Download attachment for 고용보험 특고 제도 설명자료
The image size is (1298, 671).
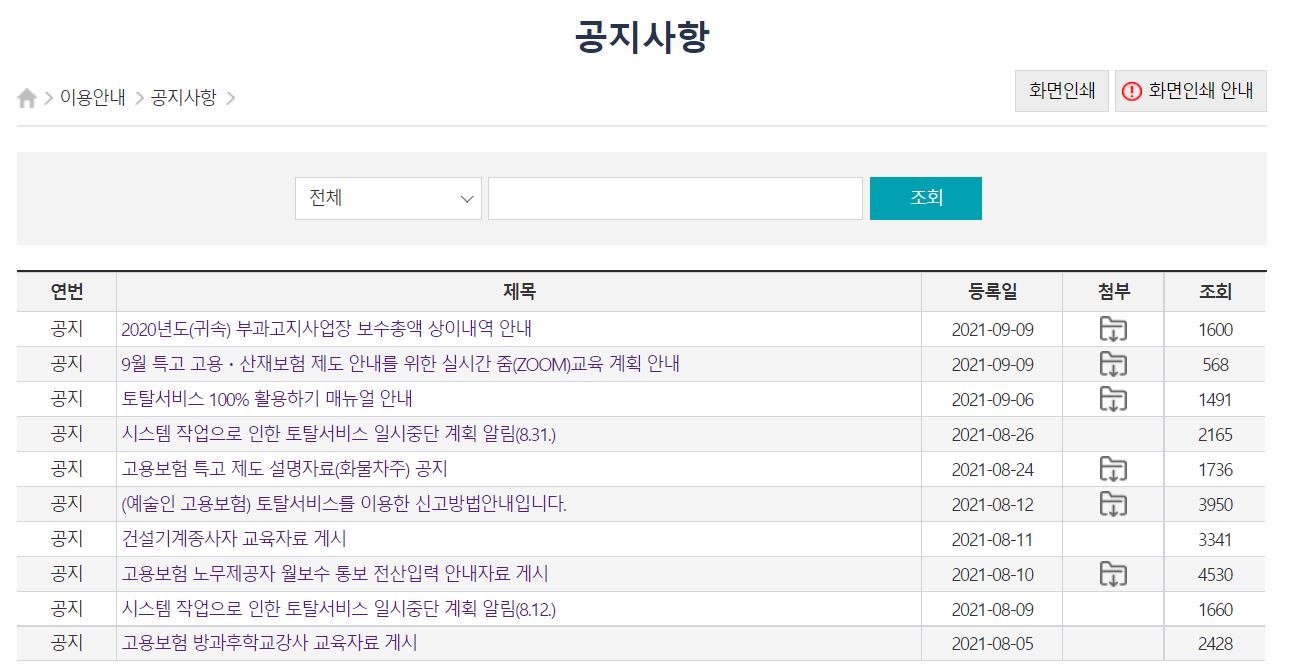(x=1113, y=469)
